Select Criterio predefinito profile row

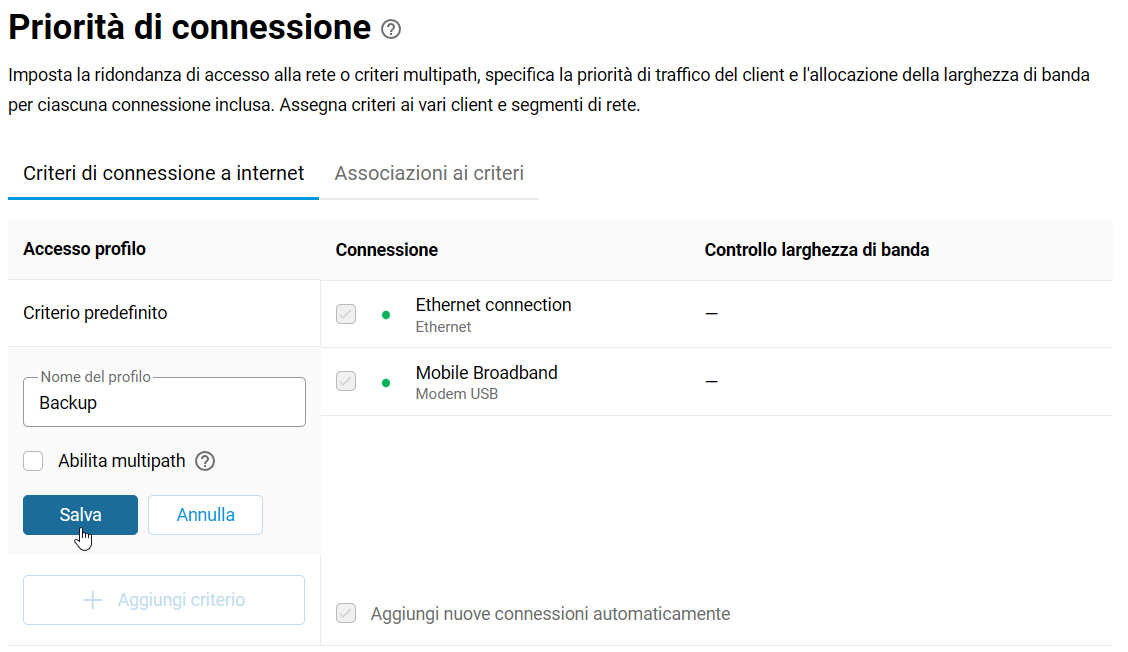(164, 313)
